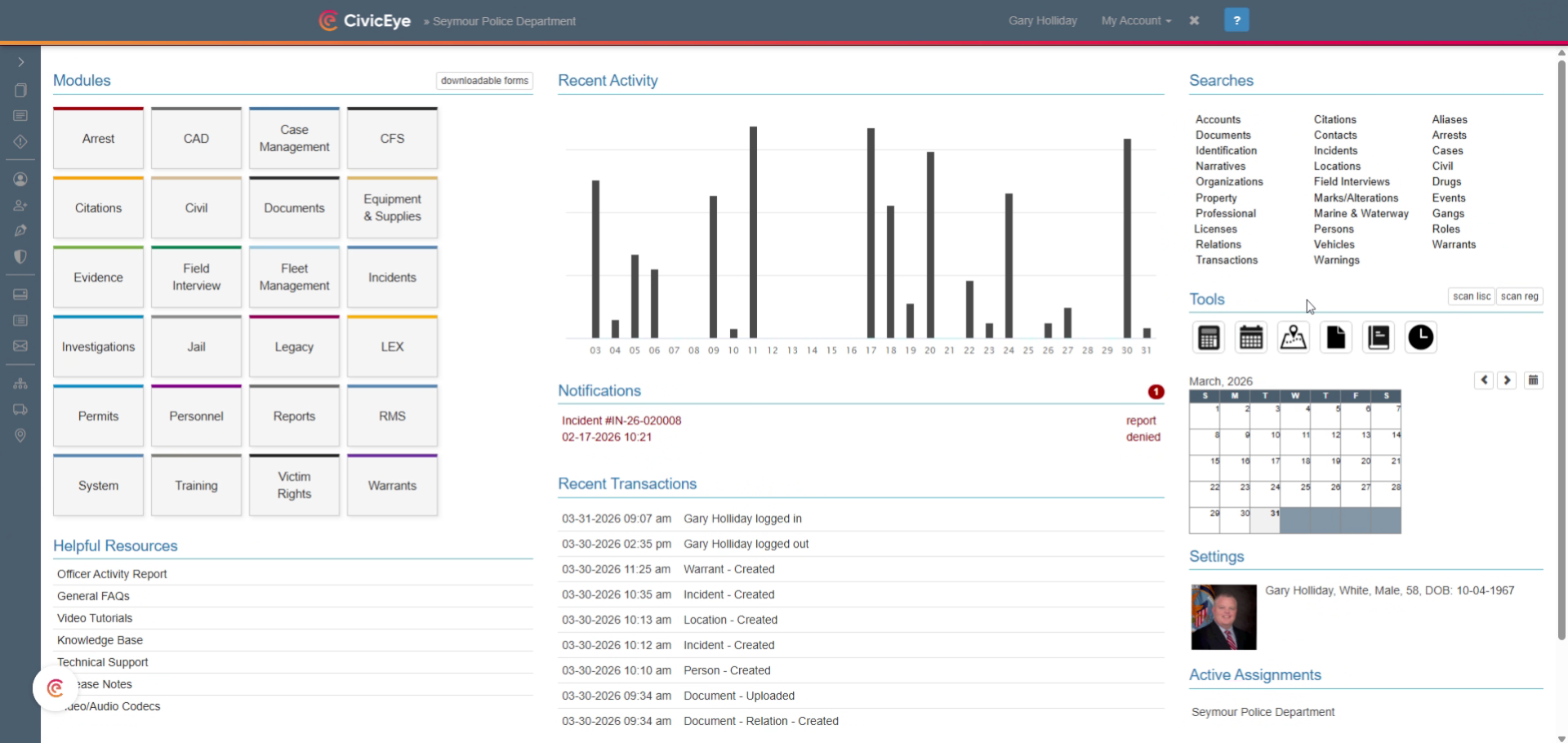Click the scan reg button
The height and width of the screenshot is (743, 1568).
pyautogui.click(x=1519, y=296)
